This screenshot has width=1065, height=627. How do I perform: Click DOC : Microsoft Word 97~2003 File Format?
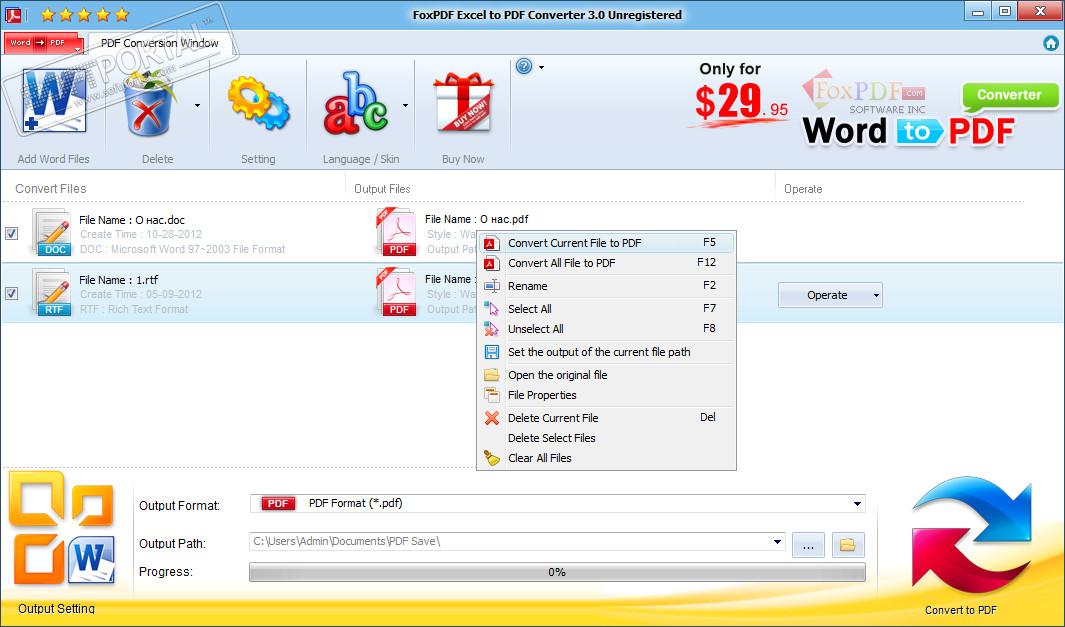(x=182, y=249)
